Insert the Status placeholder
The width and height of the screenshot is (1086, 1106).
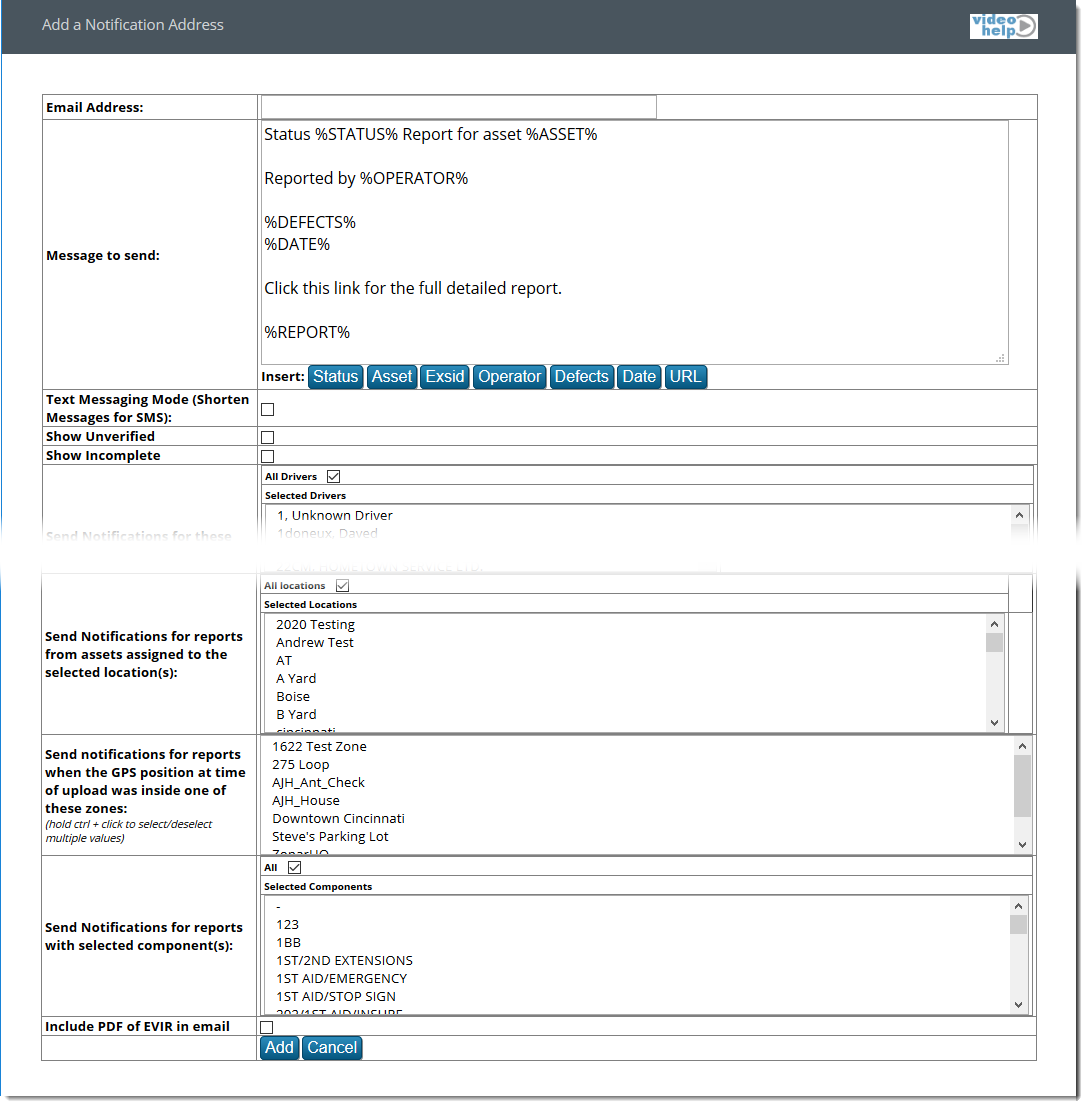click(x=336, y=377)
